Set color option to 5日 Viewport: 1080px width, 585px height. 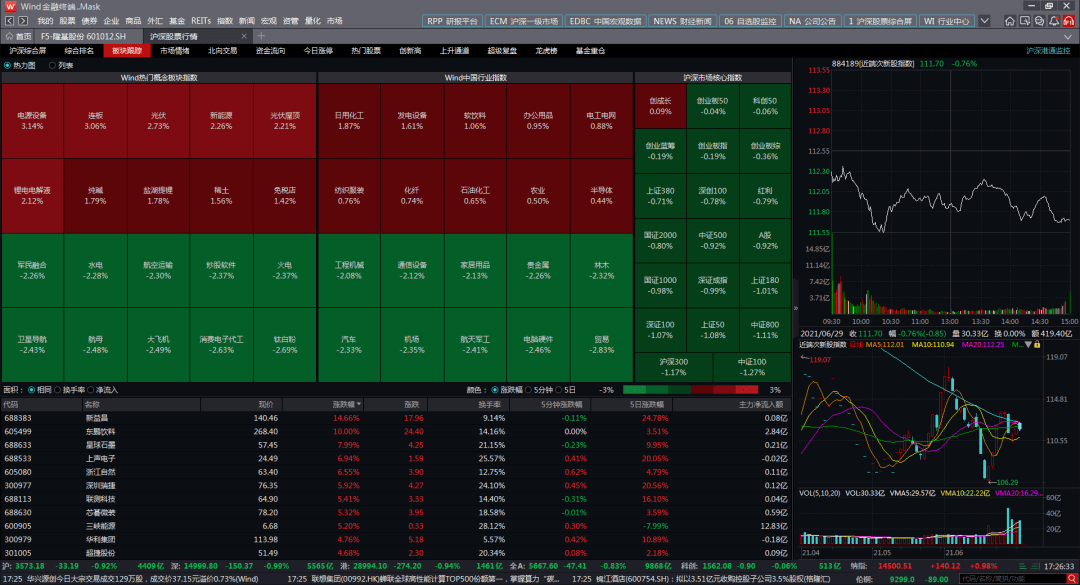pos(559,390)
